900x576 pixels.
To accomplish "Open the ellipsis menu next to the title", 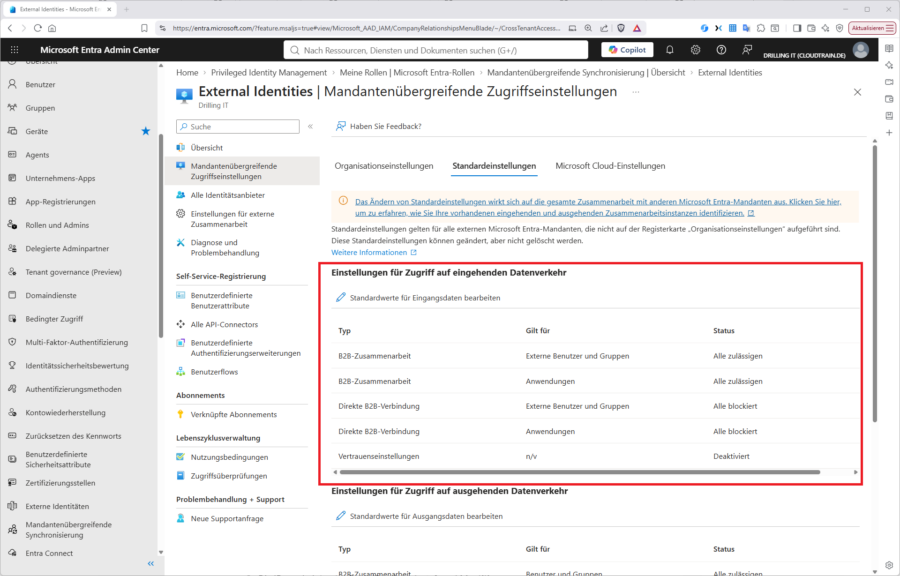I will point(635,92).
